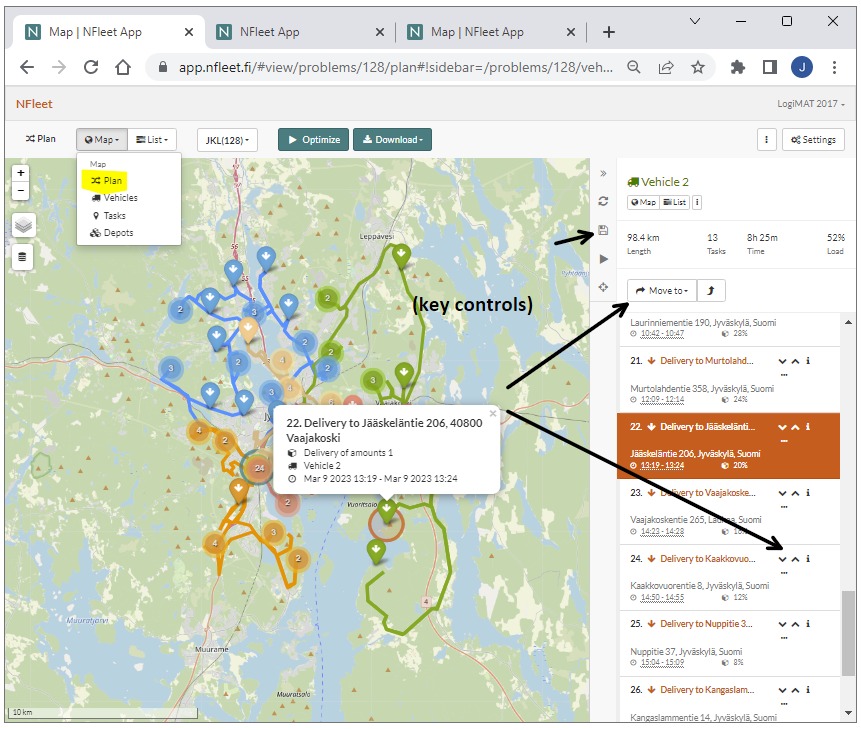
Task: Click the browser address bar
Action: click(x=395, y=67)
